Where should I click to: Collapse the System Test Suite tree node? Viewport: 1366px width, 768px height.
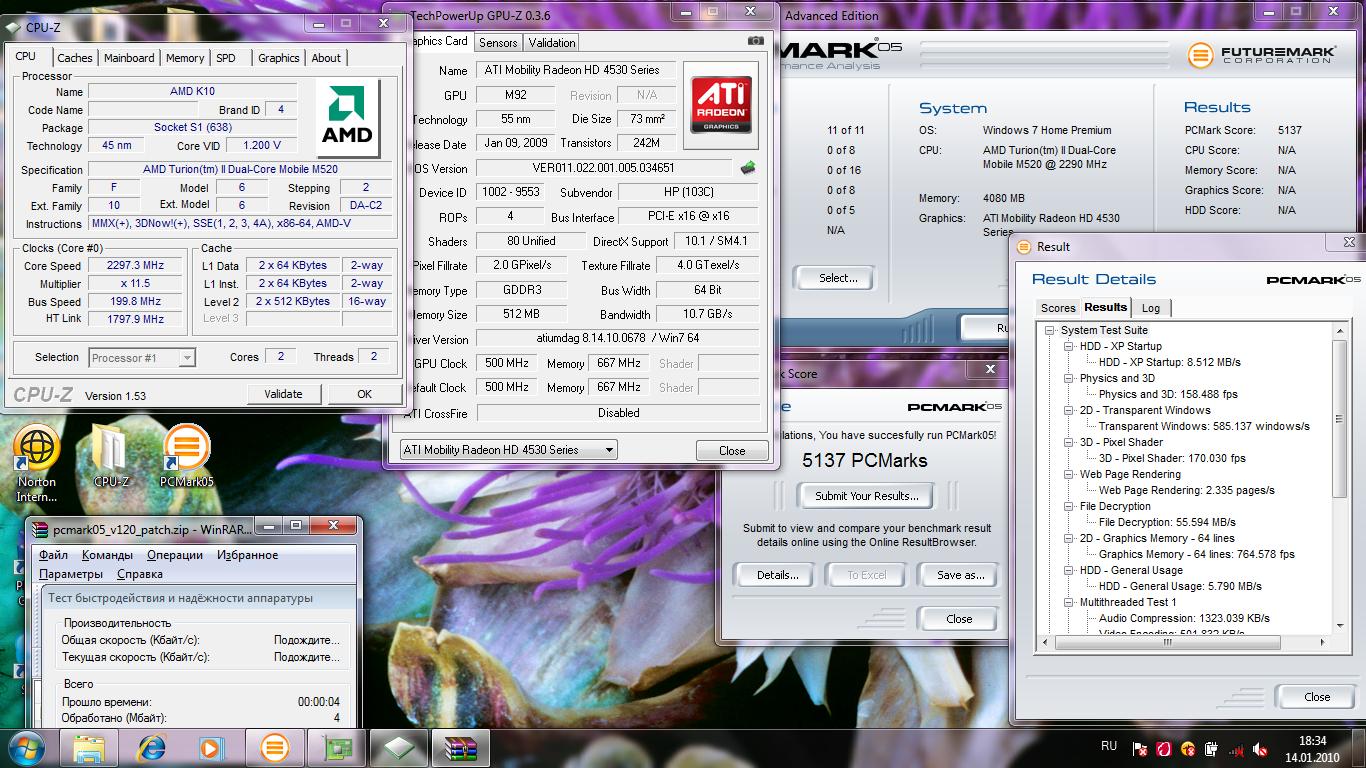1050,330
